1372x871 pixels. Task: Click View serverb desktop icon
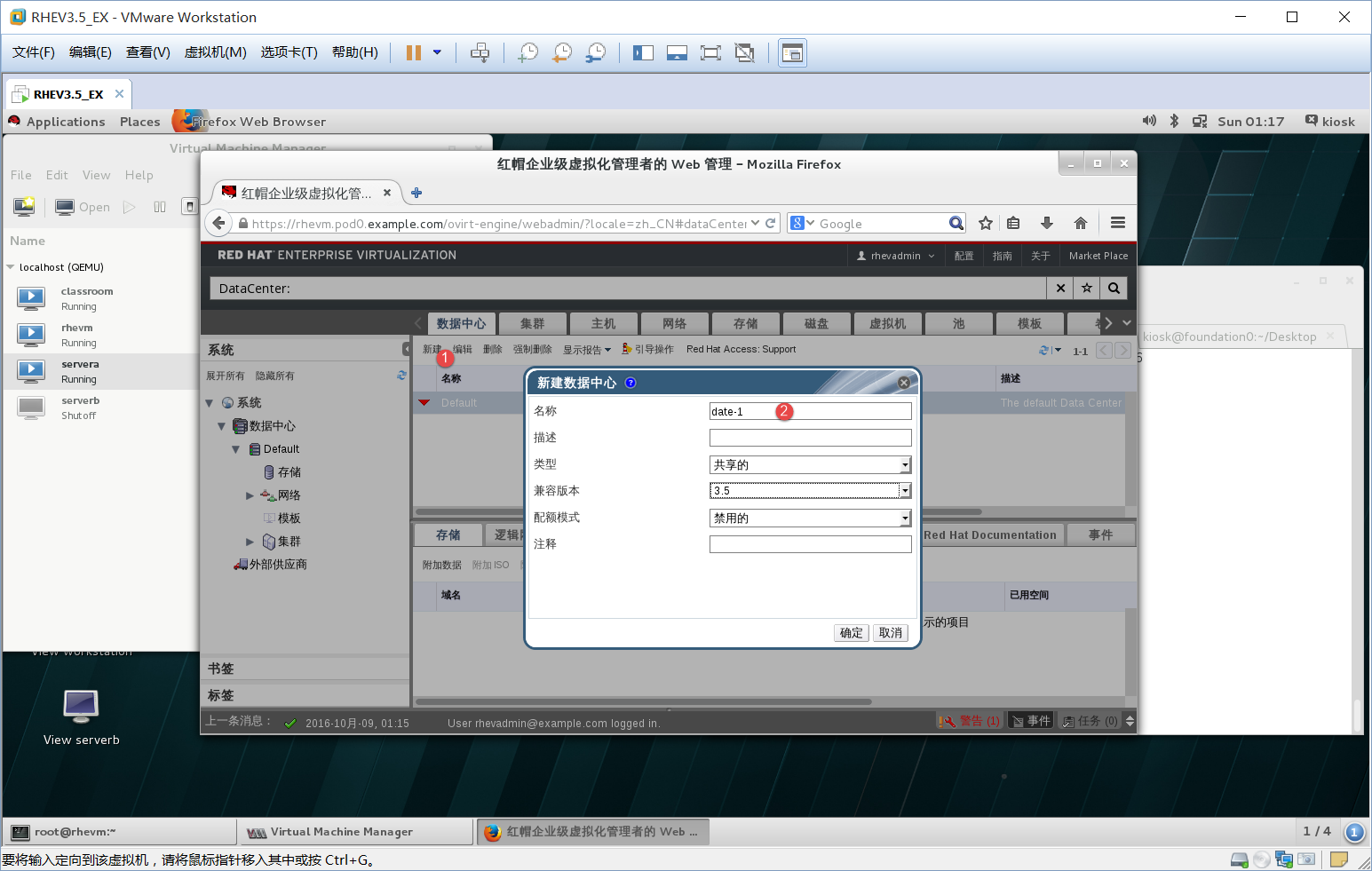pos(81,717)
